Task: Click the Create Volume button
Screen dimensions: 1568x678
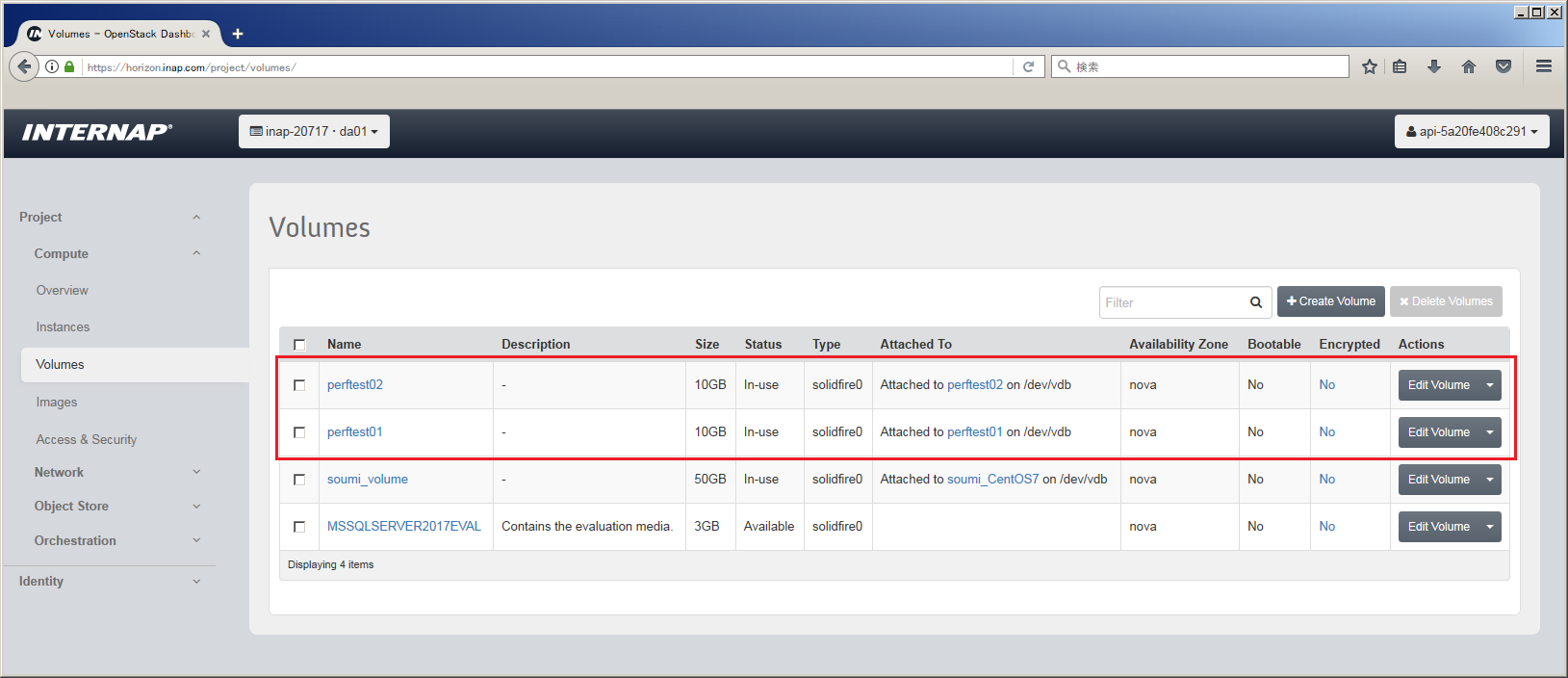Action: coord(1330,301)
